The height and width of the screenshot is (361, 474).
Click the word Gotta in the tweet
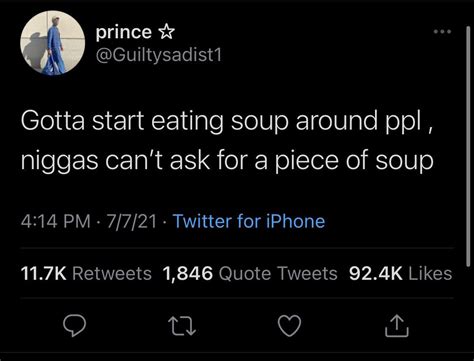pos(53,121)
